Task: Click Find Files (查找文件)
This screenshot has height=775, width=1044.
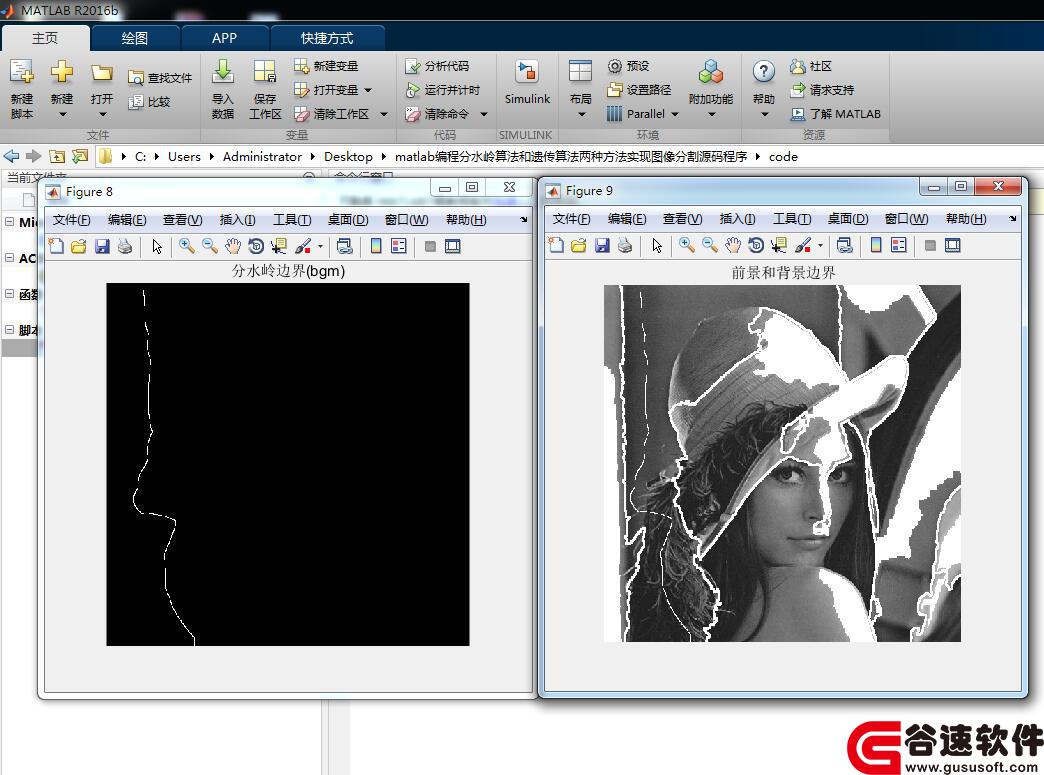Action: coord(160,78)
